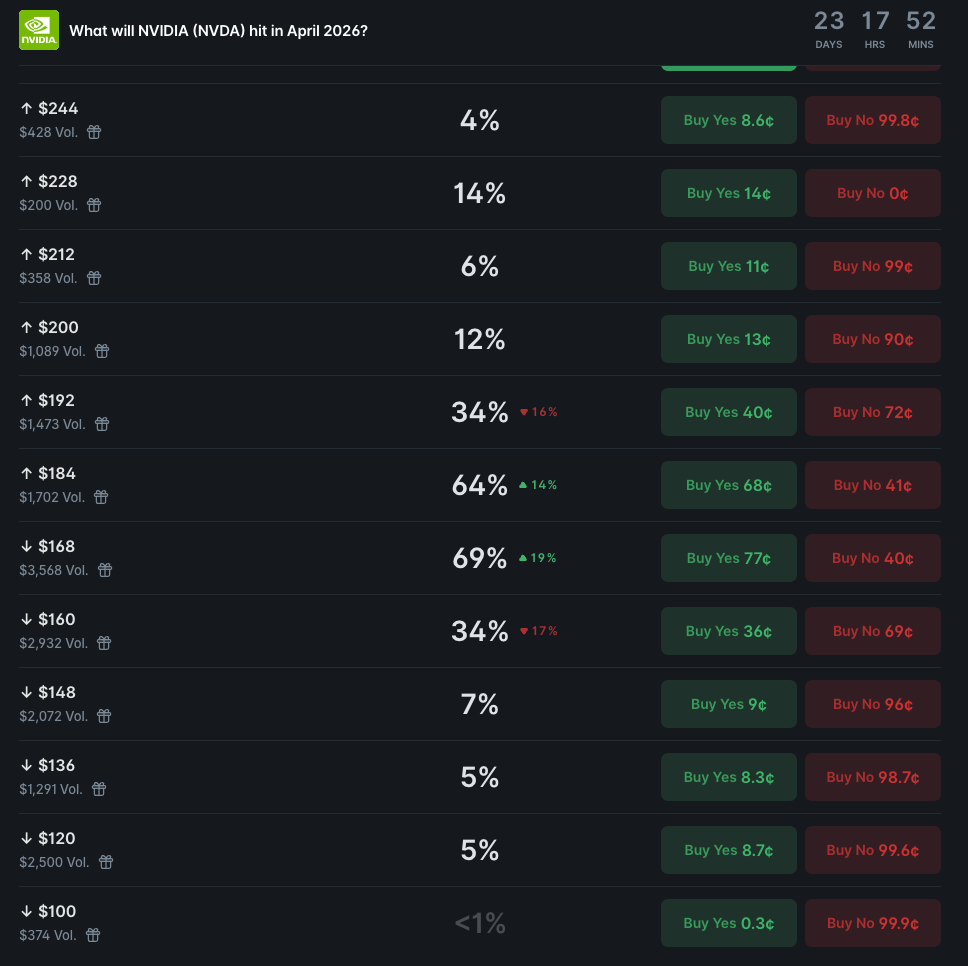Click the NVIDIA logo icon in the header
Viewport: 968px width, 966px height.
tap(38, 30)
